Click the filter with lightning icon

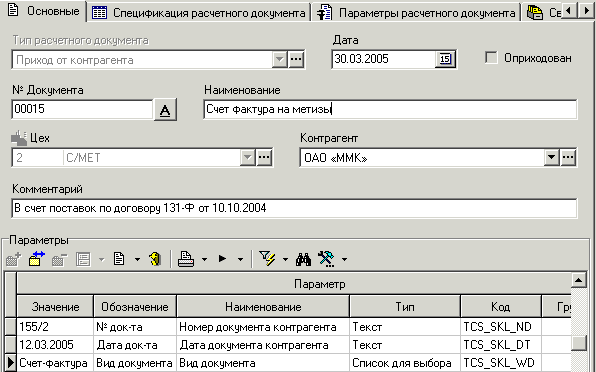pyautogui.click(x=267, y=259)
